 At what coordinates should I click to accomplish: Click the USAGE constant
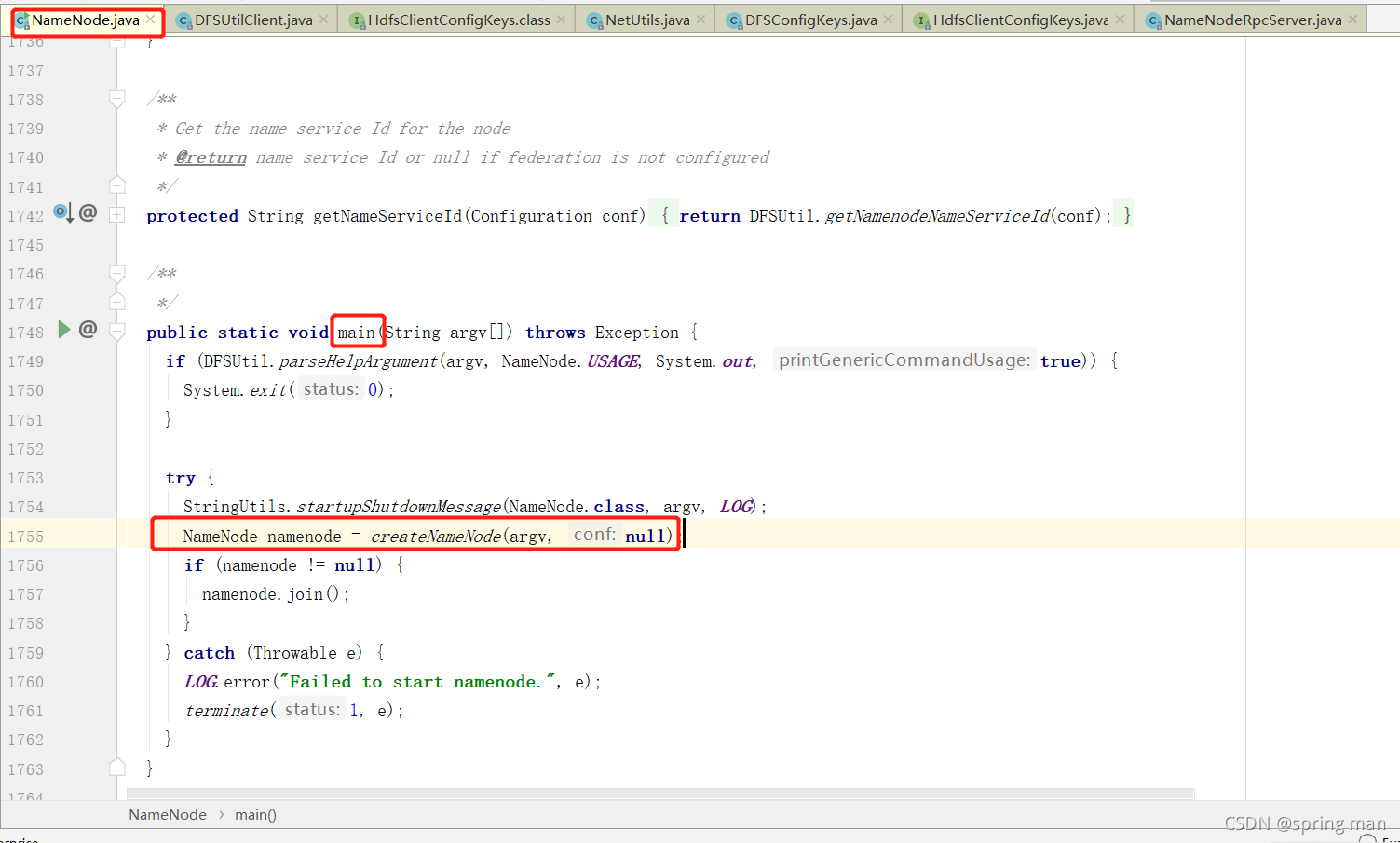click(x=613, y=361)
